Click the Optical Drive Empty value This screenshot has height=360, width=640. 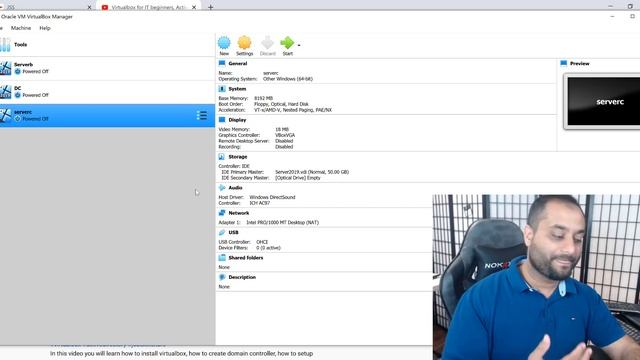(298, 178)
